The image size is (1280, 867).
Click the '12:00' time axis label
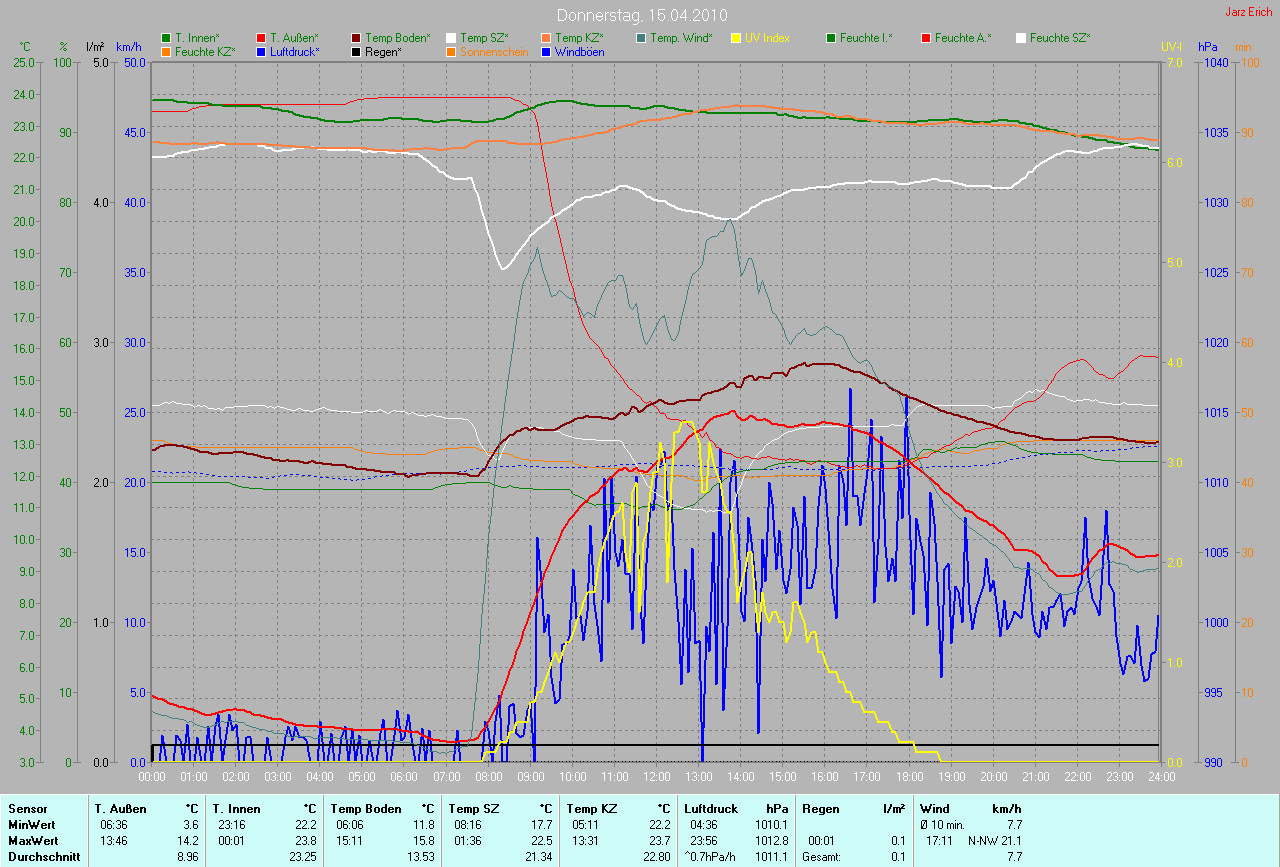point(656,776)
